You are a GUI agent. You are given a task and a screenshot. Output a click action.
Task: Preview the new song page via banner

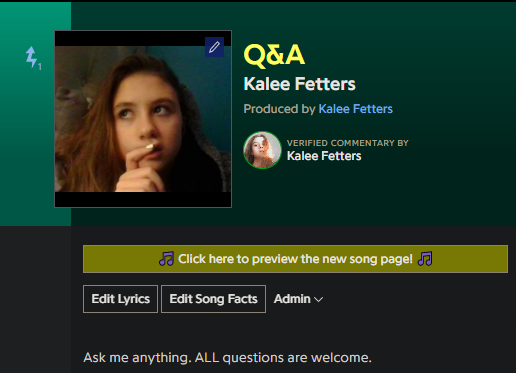[295, 259]
